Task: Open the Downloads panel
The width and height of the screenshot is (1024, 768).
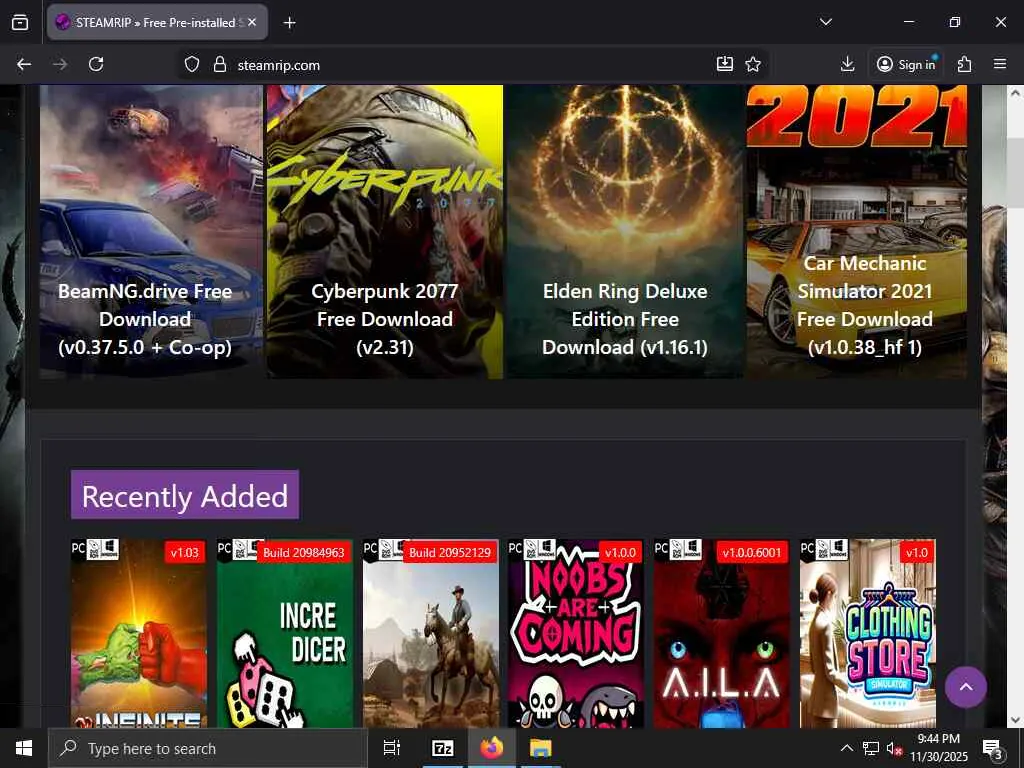Action: [x=847, y=64]
